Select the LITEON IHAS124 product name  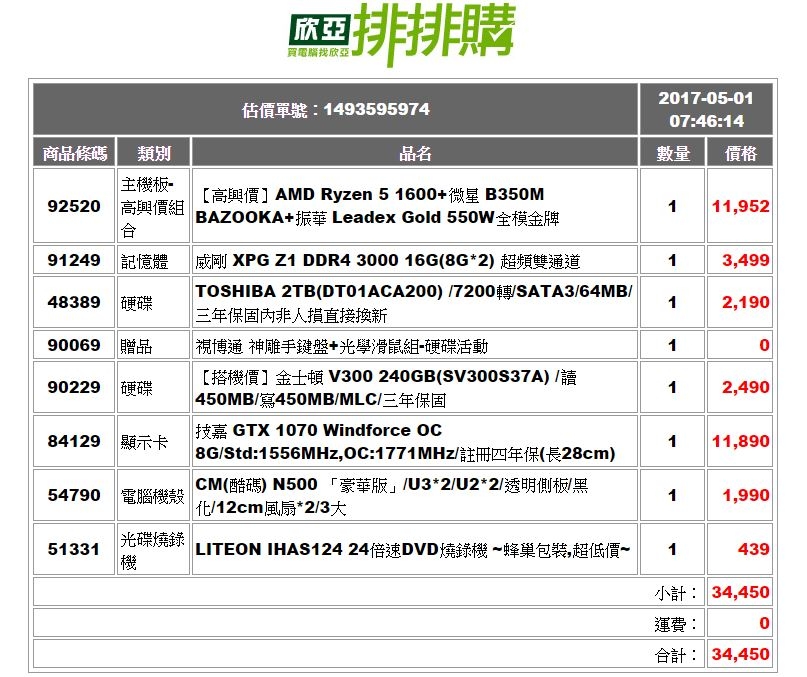[x=413, y=550]
